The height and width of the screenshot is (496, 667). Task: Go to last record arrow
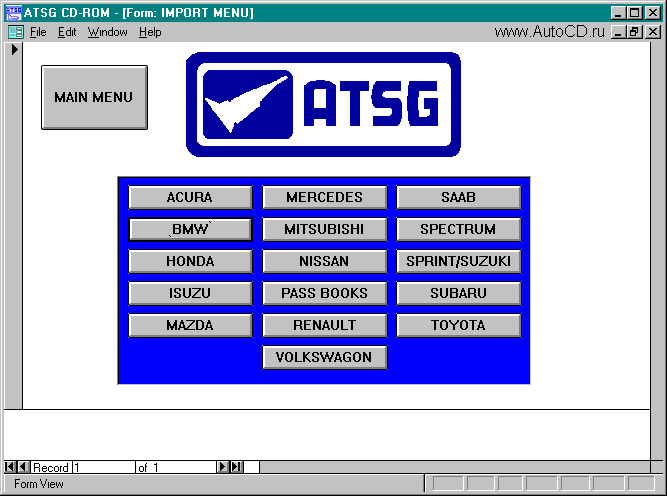pyautogui.click(x=237, y=467)
